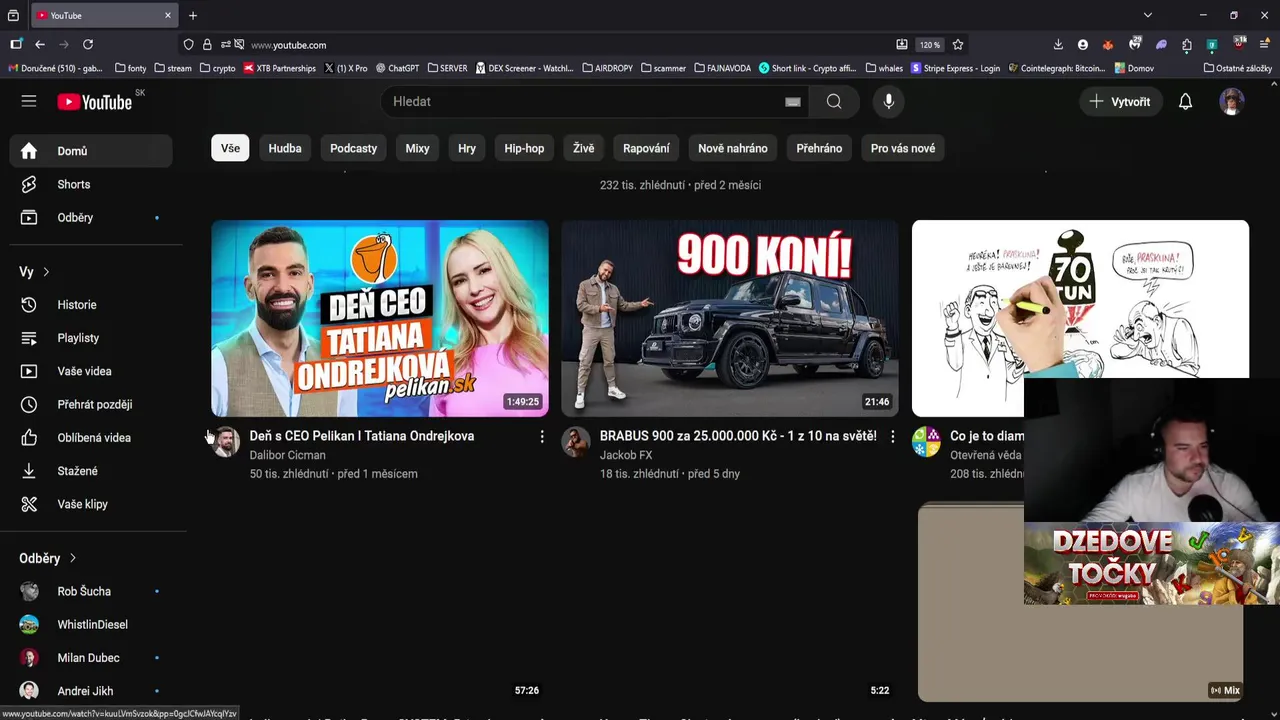
Task: Open Dalibor Cicman channel name
Action: tap(288, 455)
